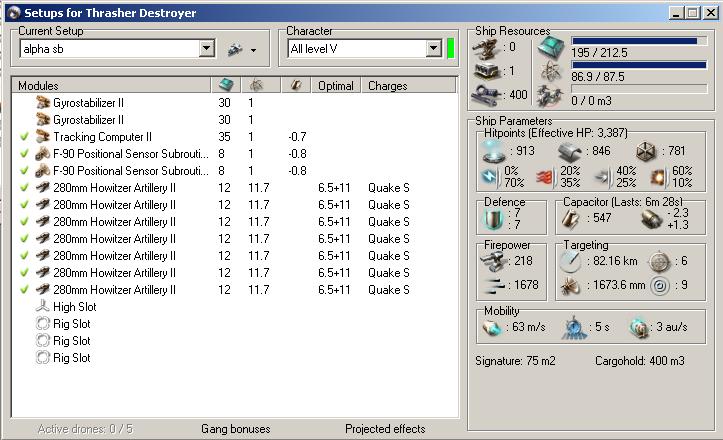Click the ship fitting icon next to setup

(x=235, y=49)
